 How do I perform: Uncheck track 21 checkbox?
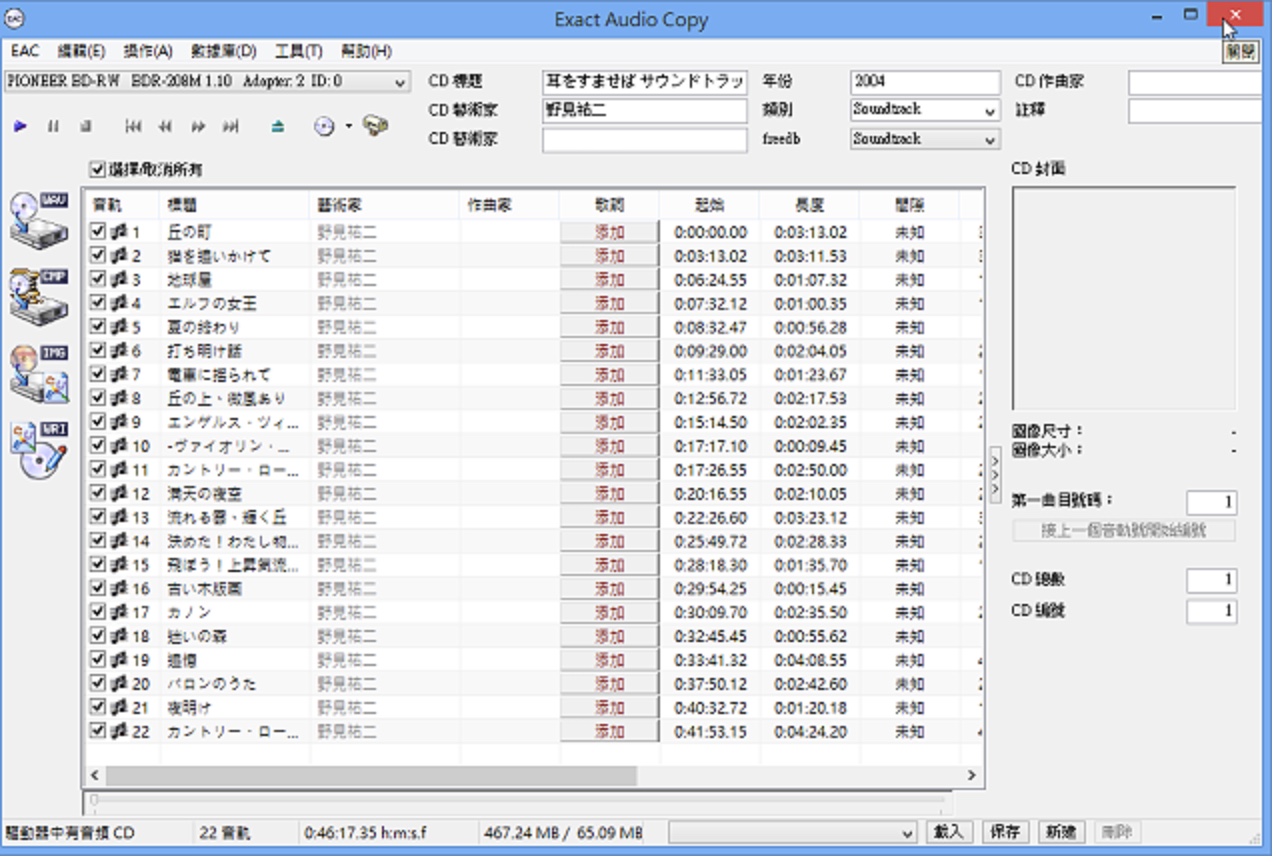[97, 708]
